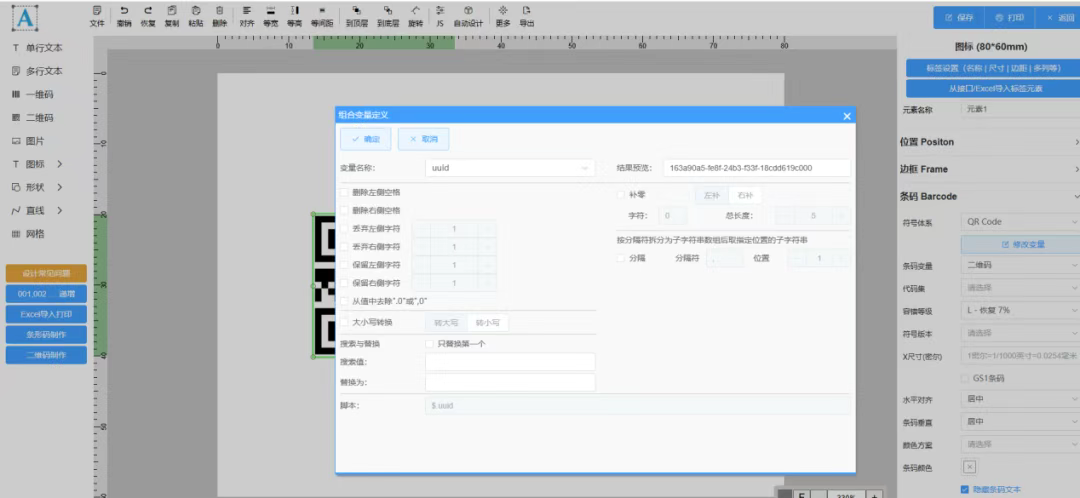Enable 分隔 split checkbox
1080x498 pixels.
621,258
